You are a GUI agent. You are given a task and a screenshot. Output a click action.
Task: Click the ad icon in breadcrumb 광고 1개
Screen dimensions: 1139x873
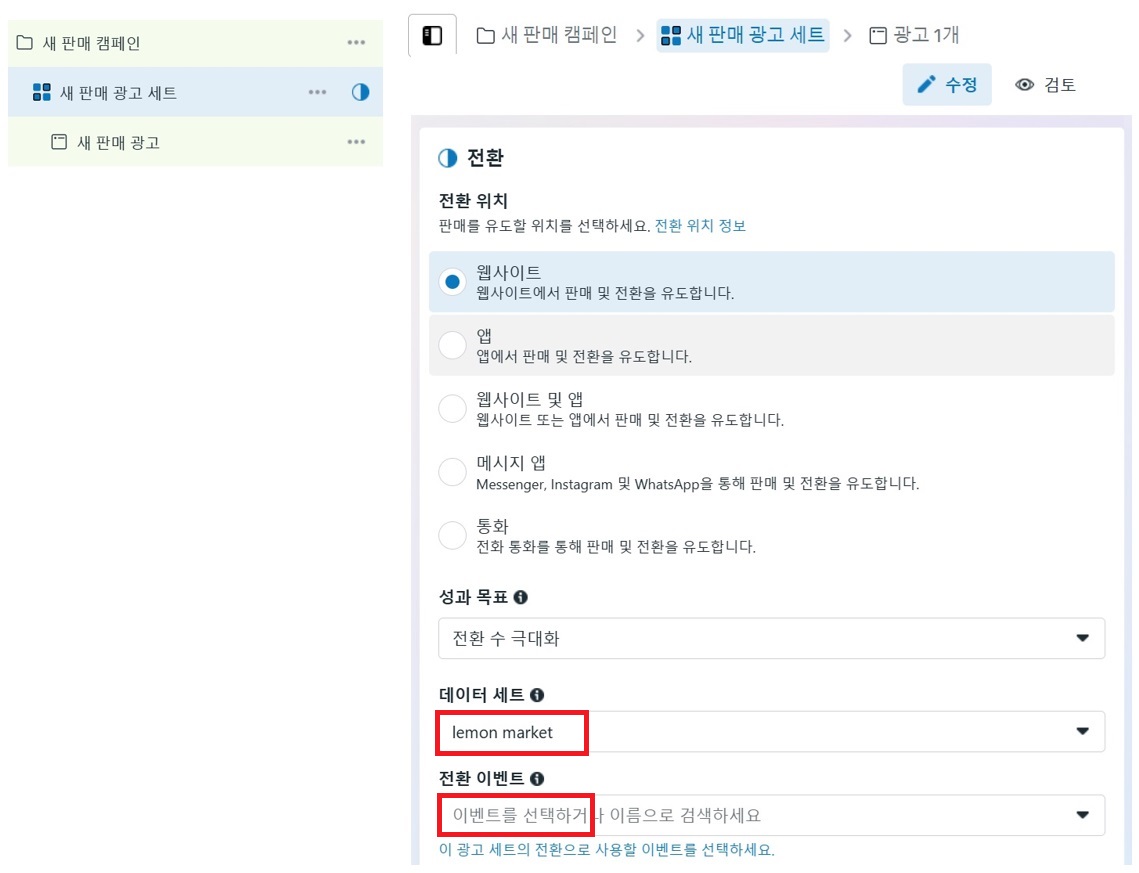click(877, 35)
